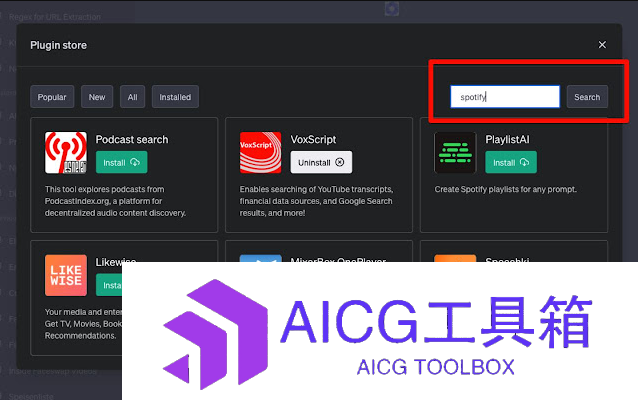Image resolution: width=638 pixels, height=400 pixels.
Task: Switch to the New filter tab
Action: 97,97
